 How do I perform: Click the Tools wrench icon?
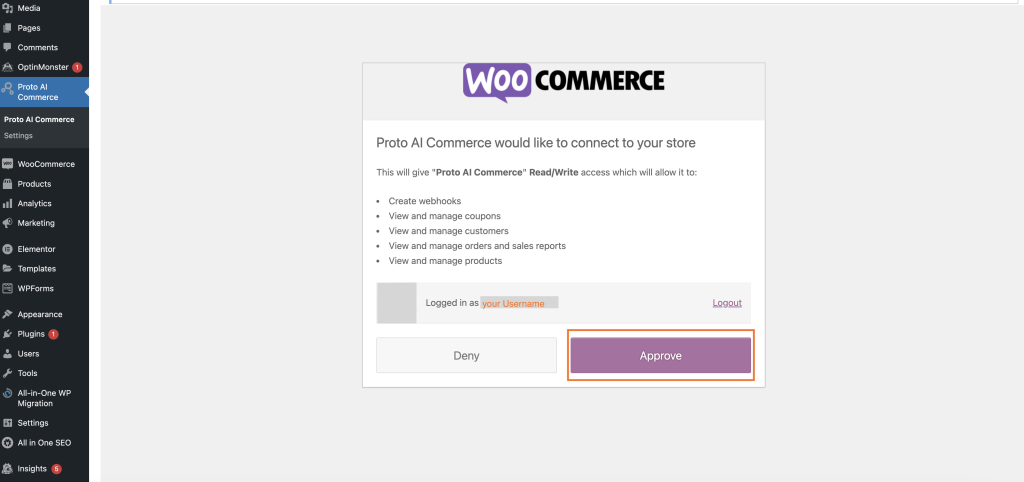point(7,373)
